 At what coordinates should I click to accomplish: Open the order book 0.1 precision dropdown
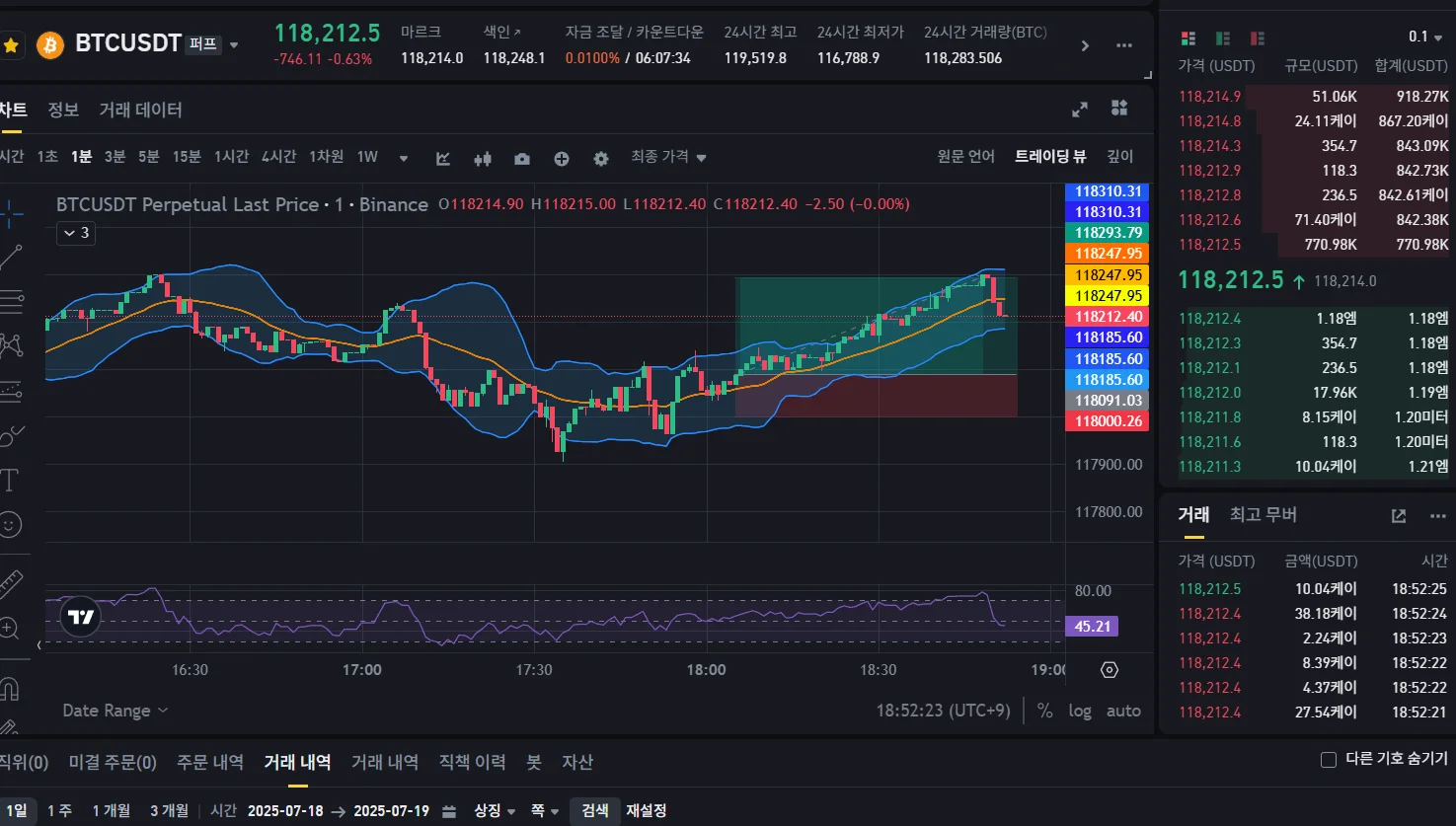point(1425,38)
